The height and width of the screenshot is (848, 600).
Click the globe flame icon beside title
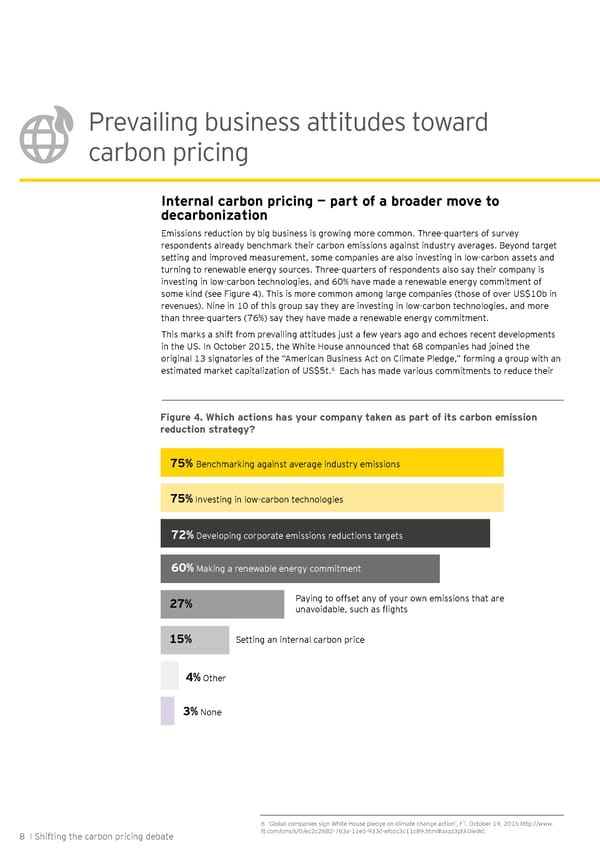(43, 139)
